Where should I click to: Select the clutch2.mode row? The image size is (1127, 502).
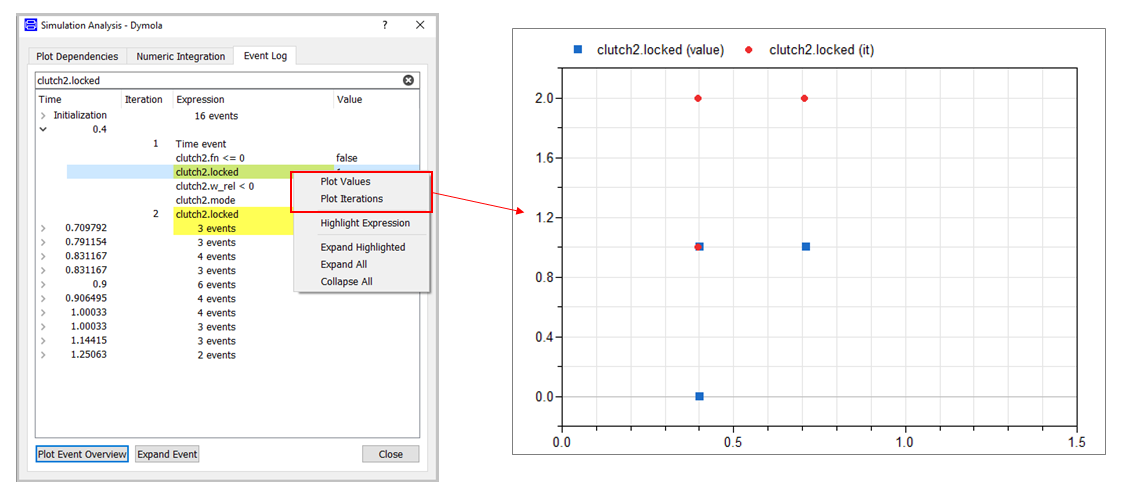[x=205, y=200]
